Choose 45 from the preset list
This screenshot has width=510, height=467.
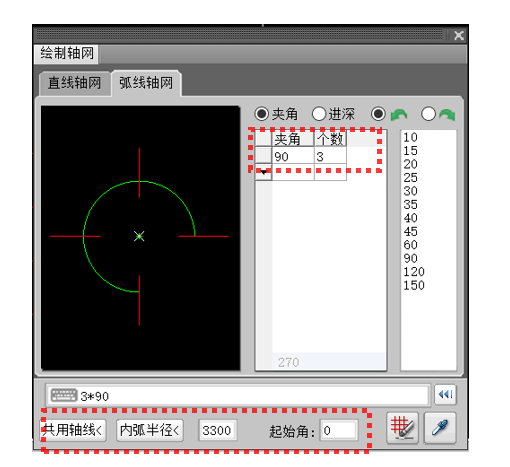tap(410, 231)
